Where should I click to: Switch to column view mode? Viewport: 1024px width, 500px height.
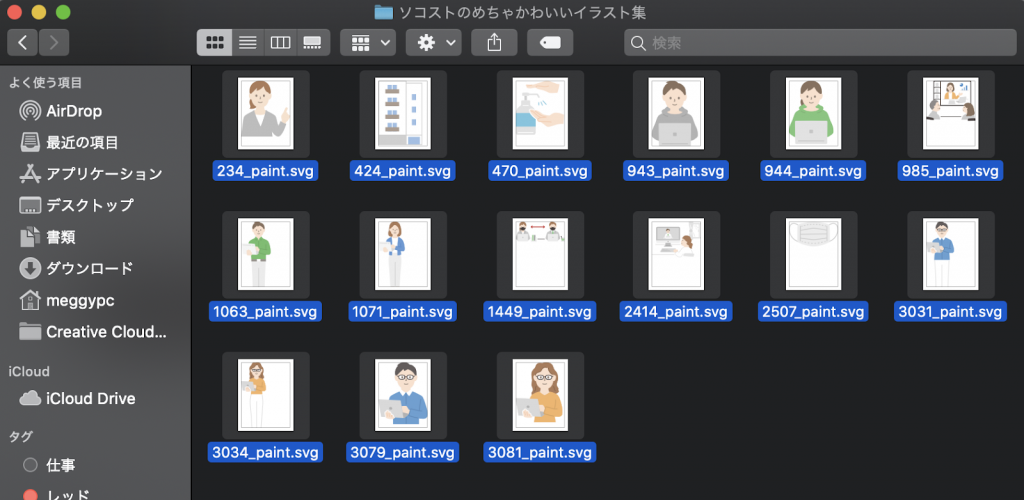(280, 42)
